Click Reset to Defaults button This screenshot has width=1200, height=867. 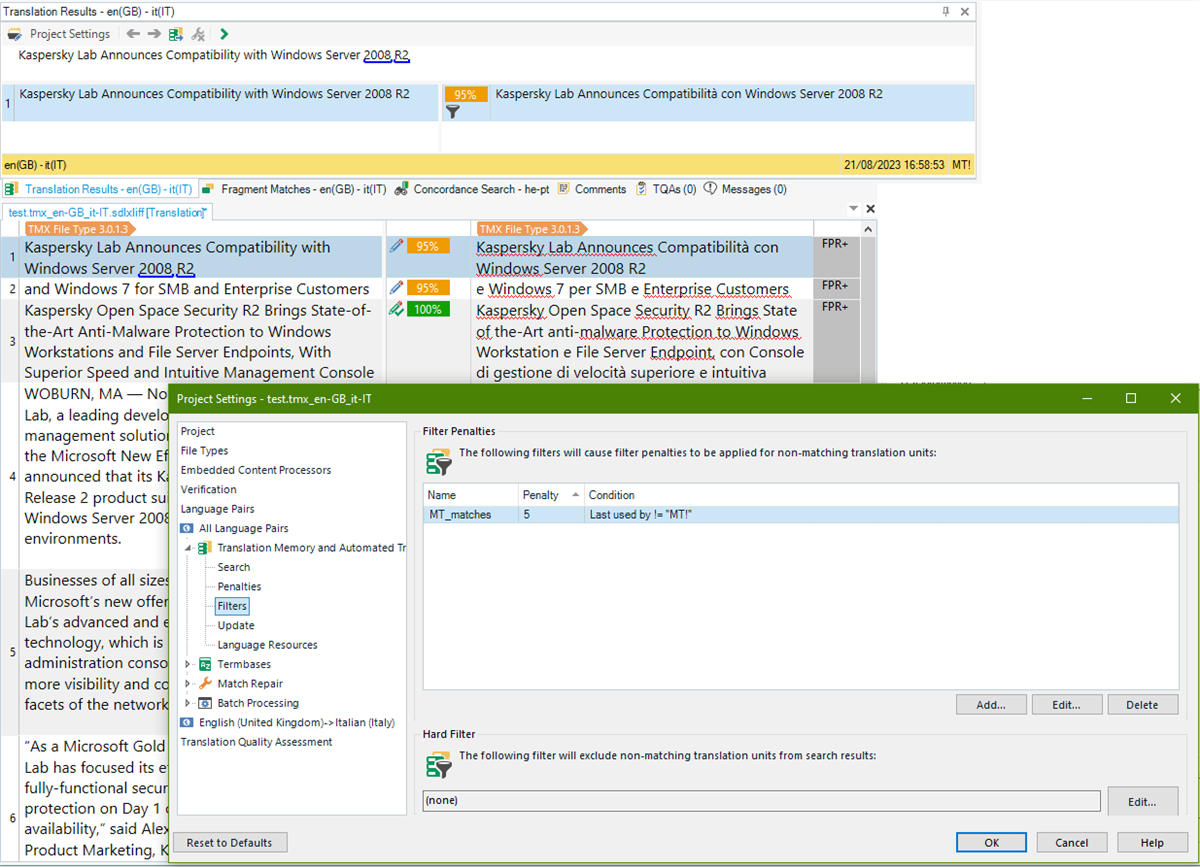point(230,842)
